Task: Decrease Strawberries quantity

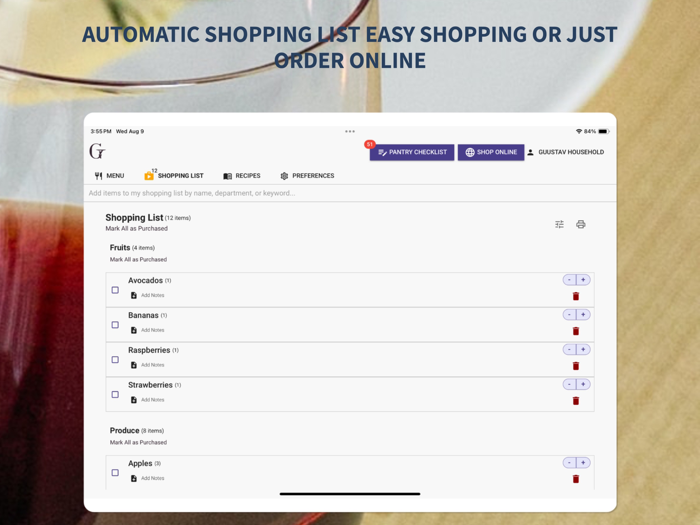Action: coord(569,384)
